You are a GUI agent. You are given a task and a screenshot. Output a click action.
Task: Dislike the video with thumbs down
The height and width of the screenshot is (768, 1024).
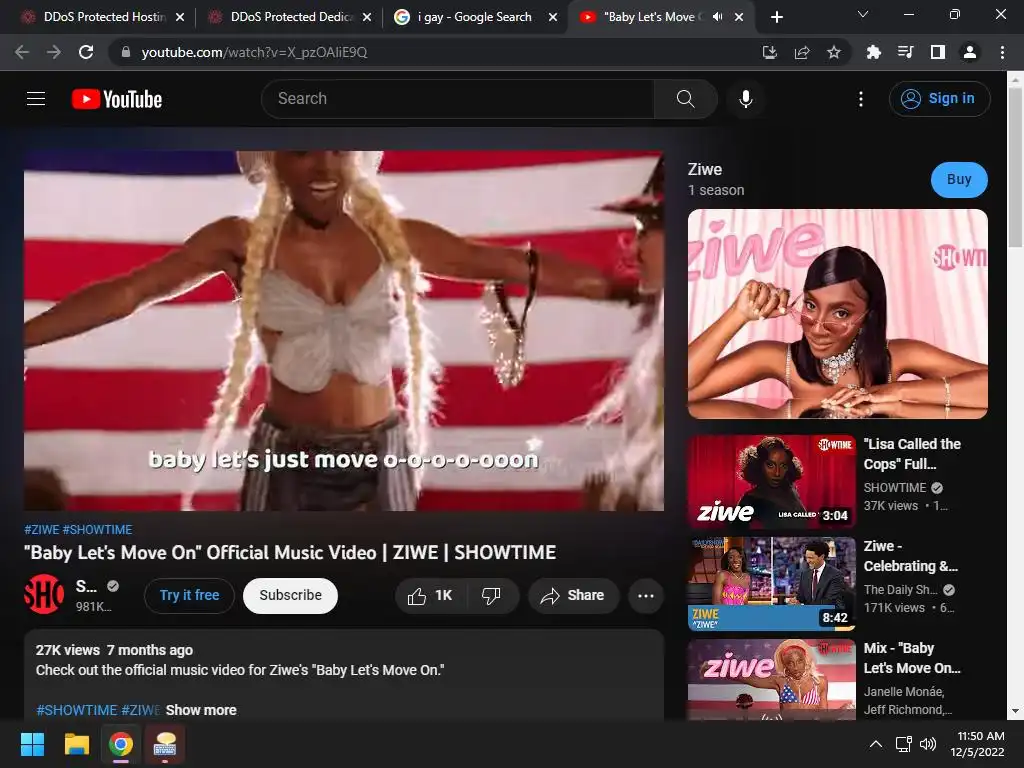(x=491, y=596)
